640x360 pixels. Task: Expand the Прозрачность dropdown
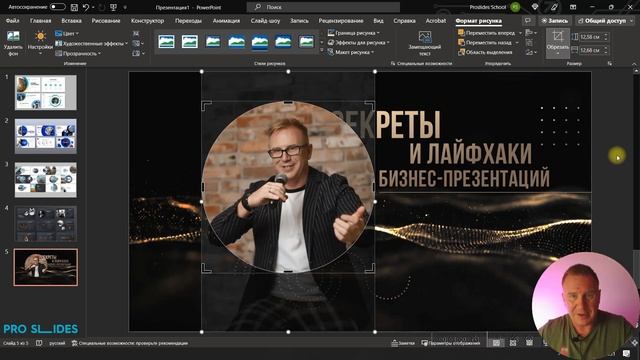click(78, 53)
